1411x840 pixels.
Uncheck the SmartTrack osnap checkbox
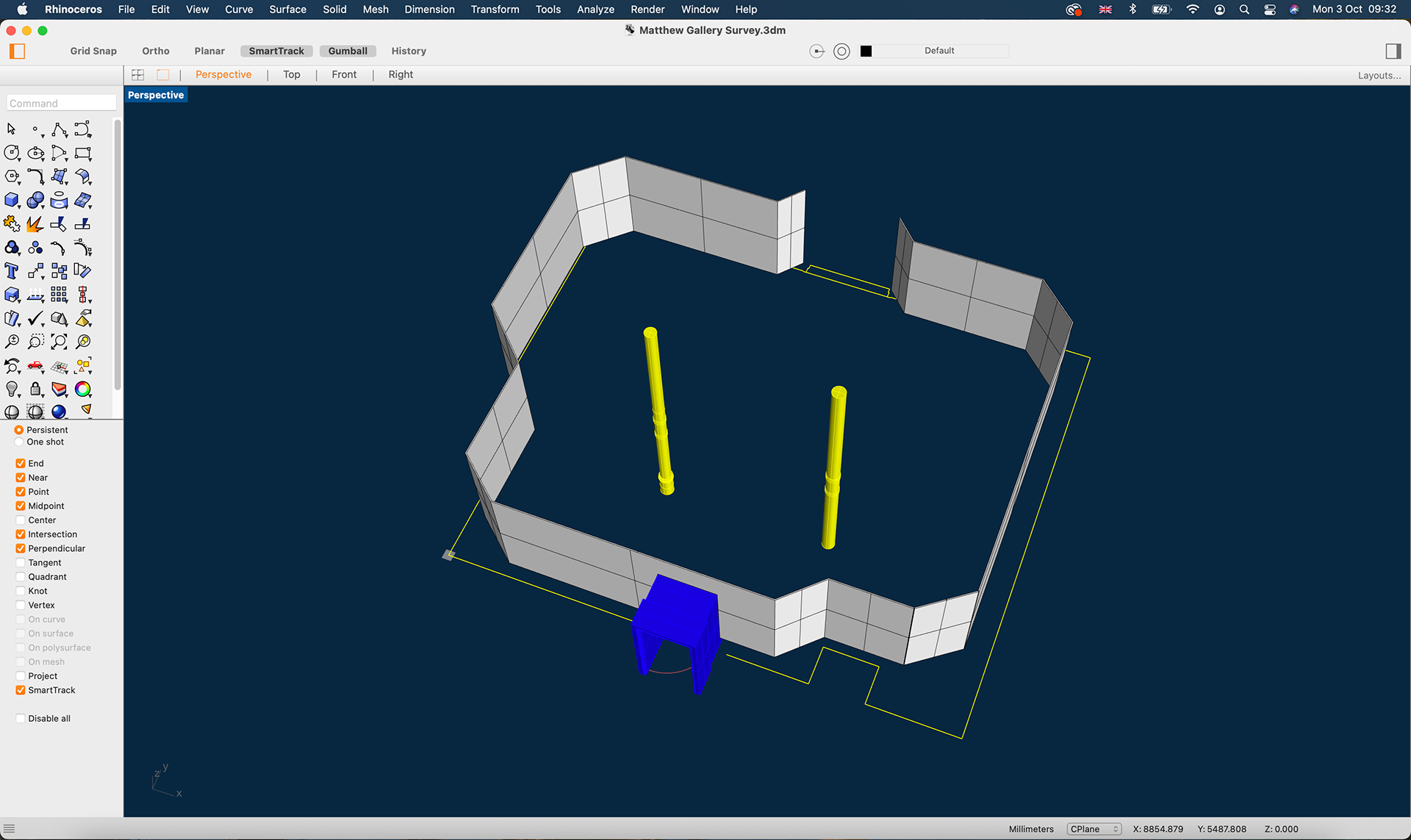[21, 690]
